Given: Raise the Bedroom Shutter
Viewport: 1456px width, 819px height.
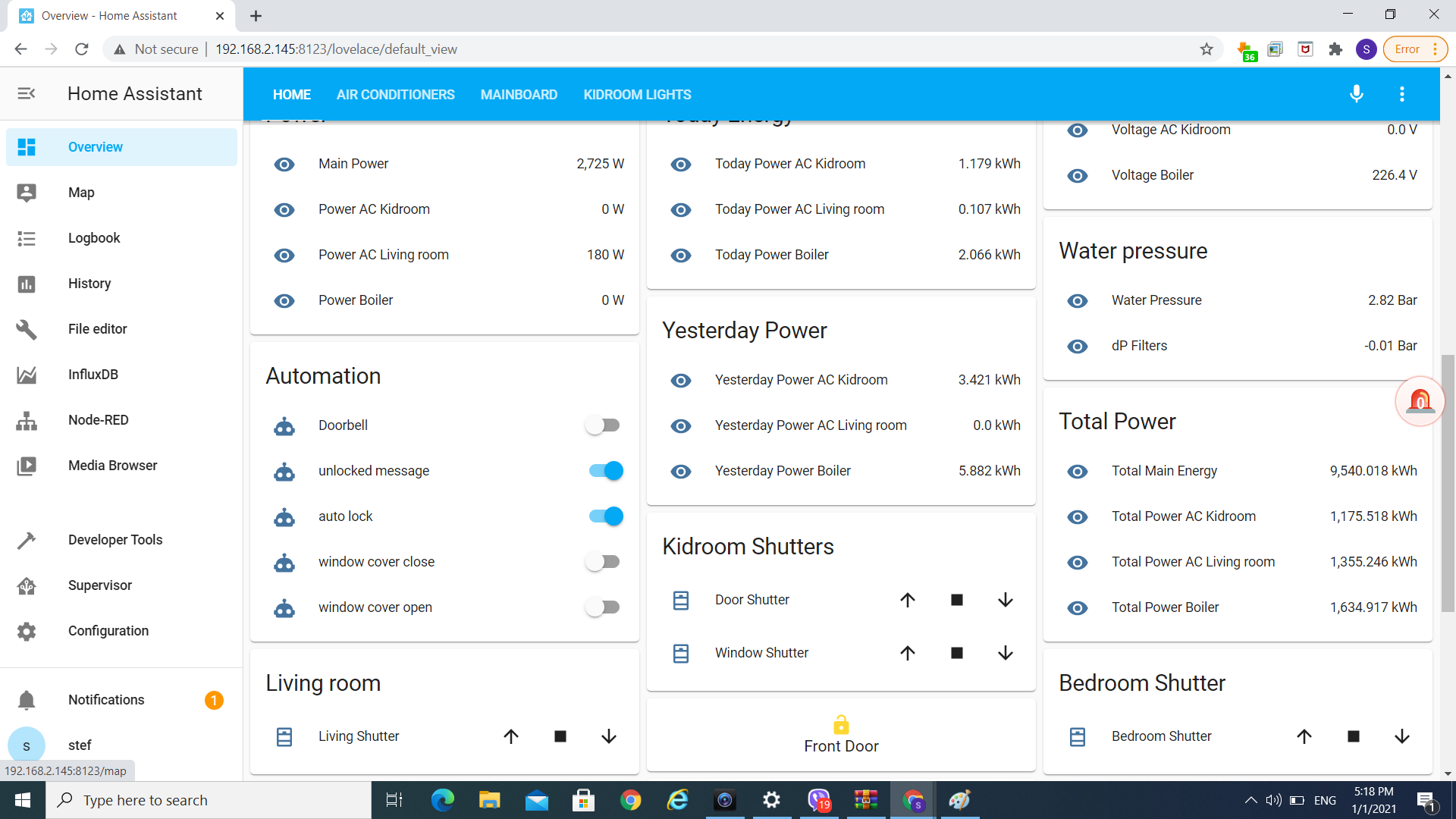Looking at the screenshot, I should pyautogui.click(x=1304, y=736).
